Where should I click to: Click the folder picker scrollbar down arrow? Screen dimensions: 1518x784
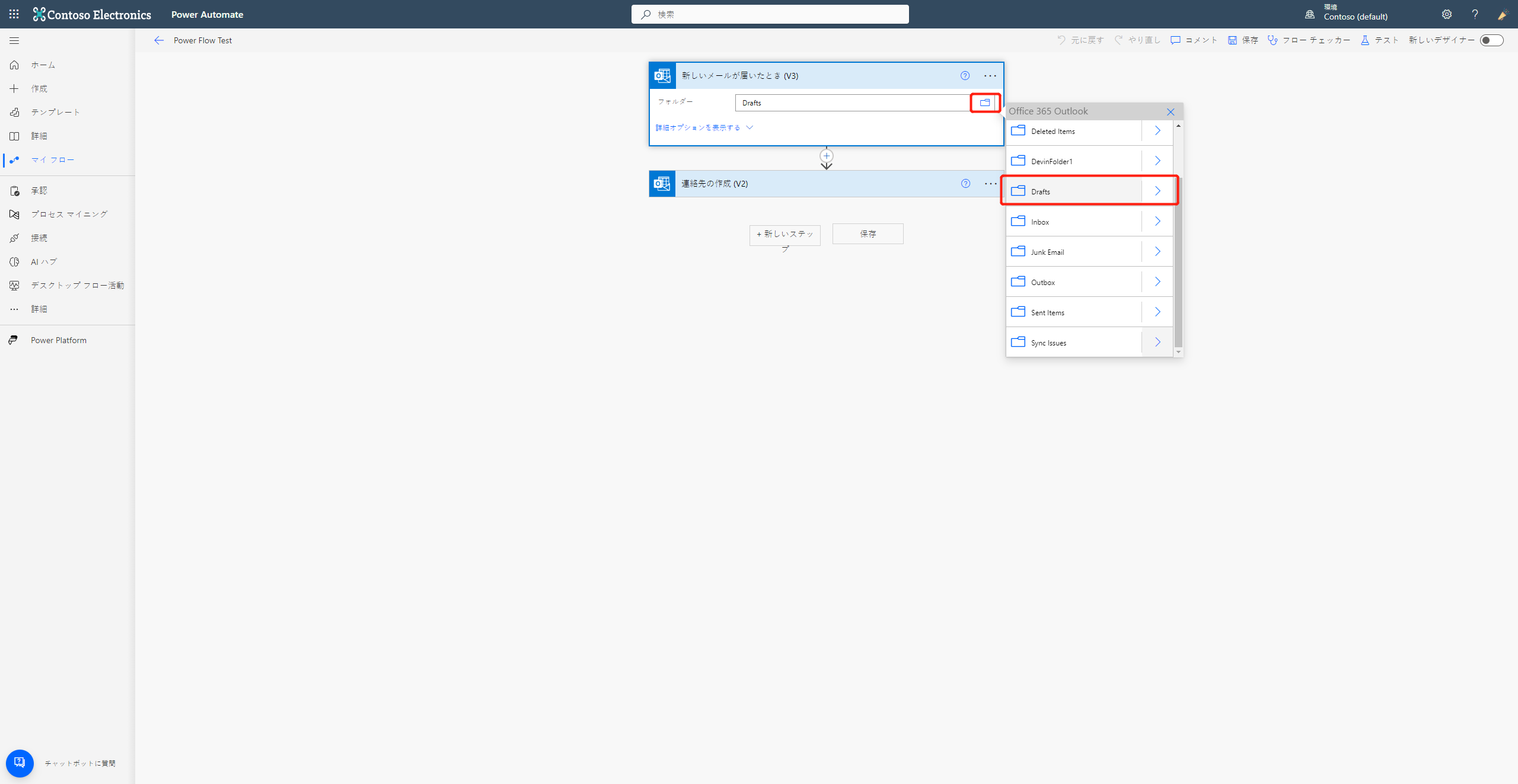[x=1178, y=352]
